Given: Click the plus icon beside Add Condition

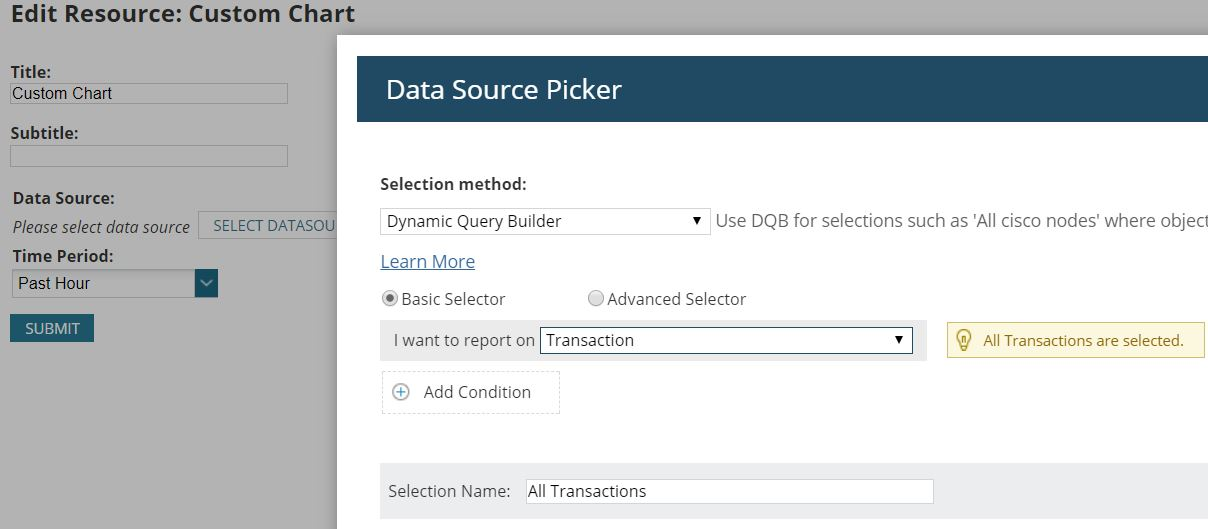Looking at the screenshot, I should (x=401, y=392).
